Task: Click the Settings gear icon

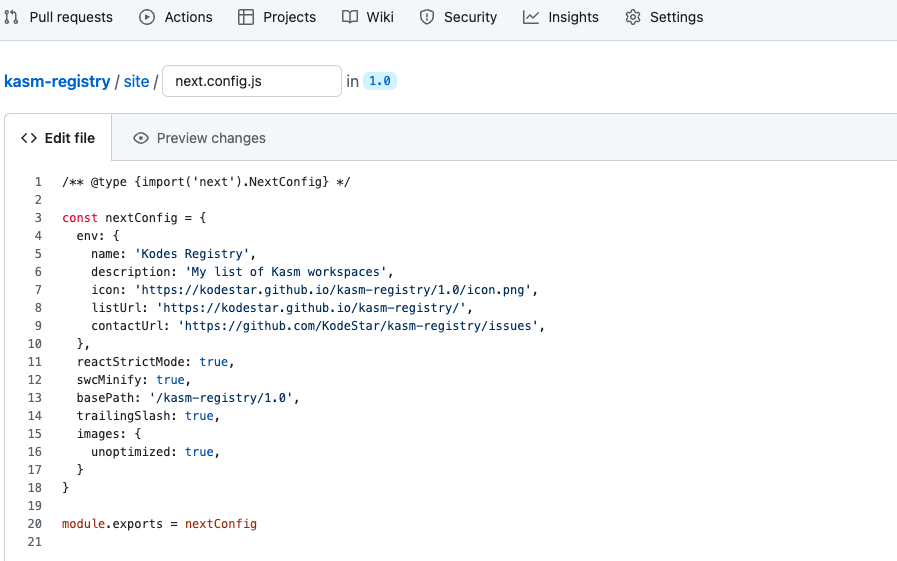Action: (633, 17)
